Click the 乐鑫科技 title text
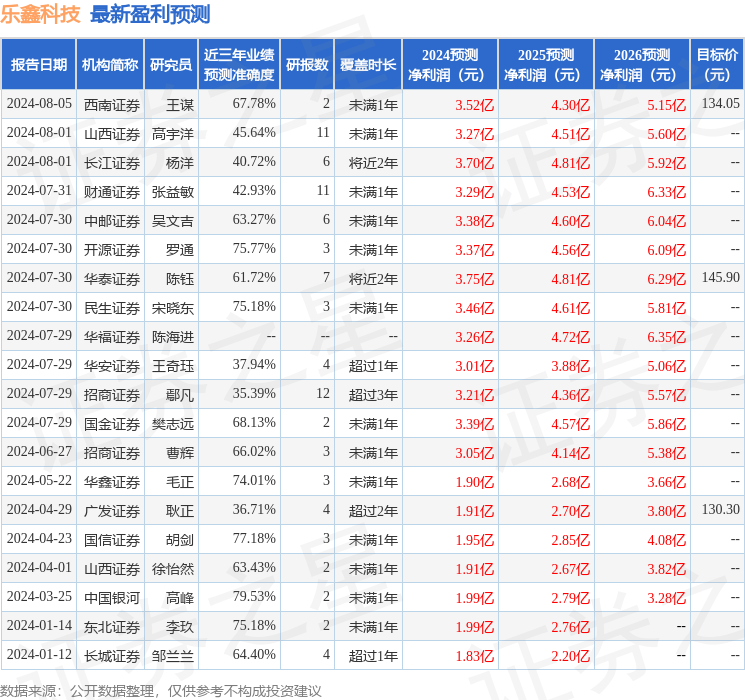This screenshot has width=745, height=700. (x=40, y=14)
